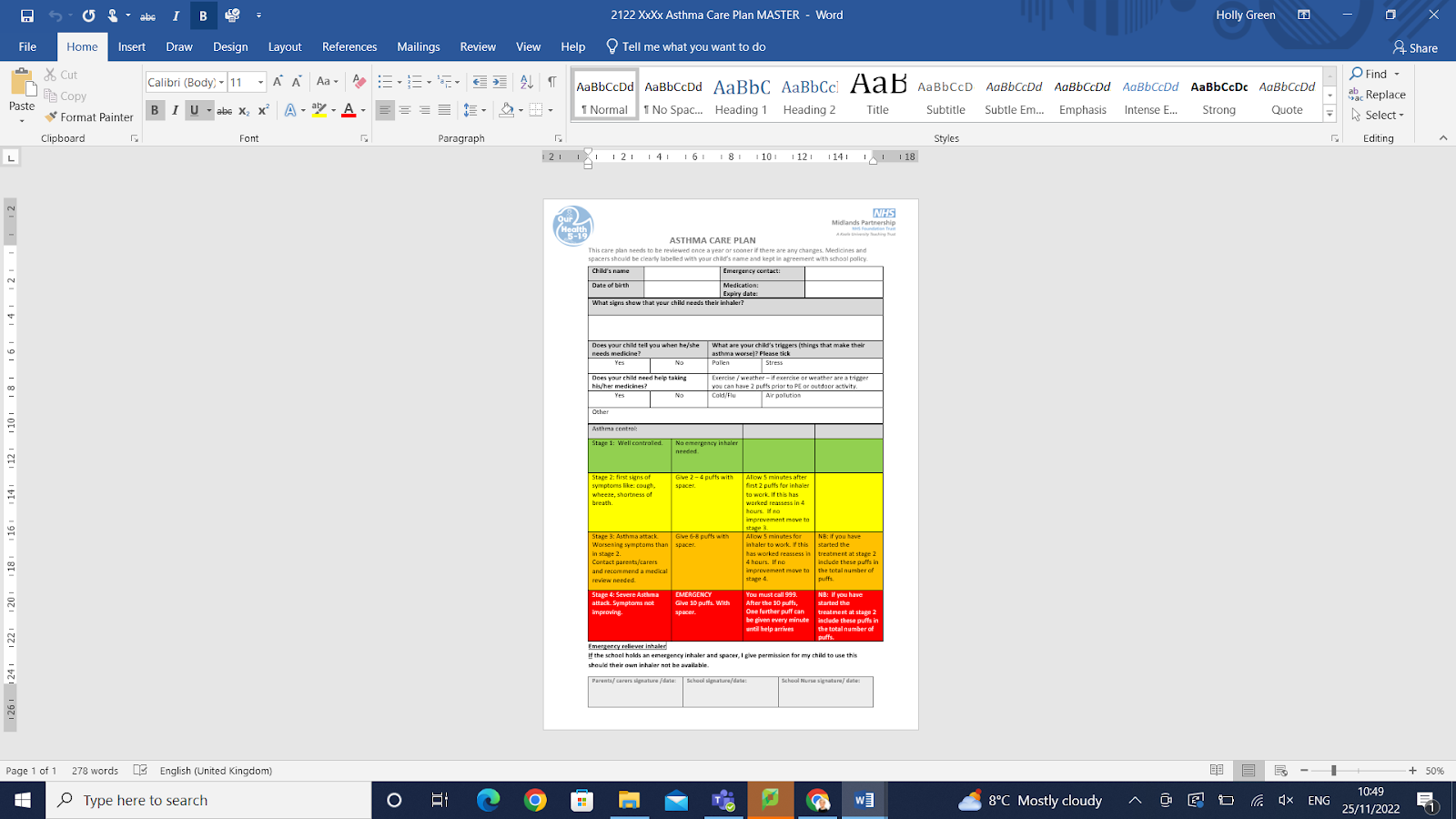Toggle bold in Quick Access Toolbar

pos(203,15)
